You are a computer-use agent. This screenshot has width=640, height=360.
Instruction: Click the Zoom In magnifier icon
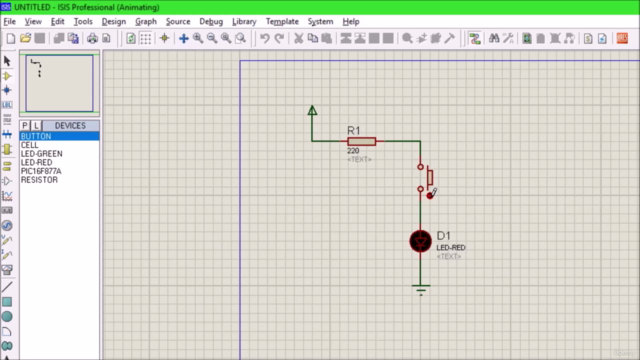tap(198, 38)
